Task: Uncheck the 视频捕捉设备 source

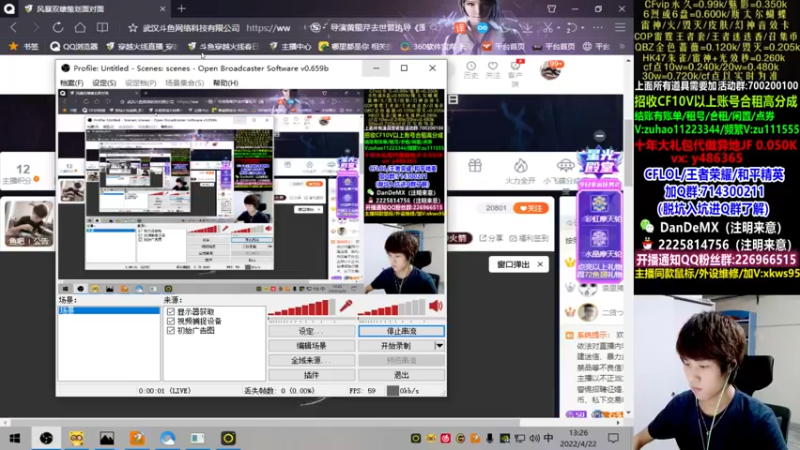Action: coord(171,321)
